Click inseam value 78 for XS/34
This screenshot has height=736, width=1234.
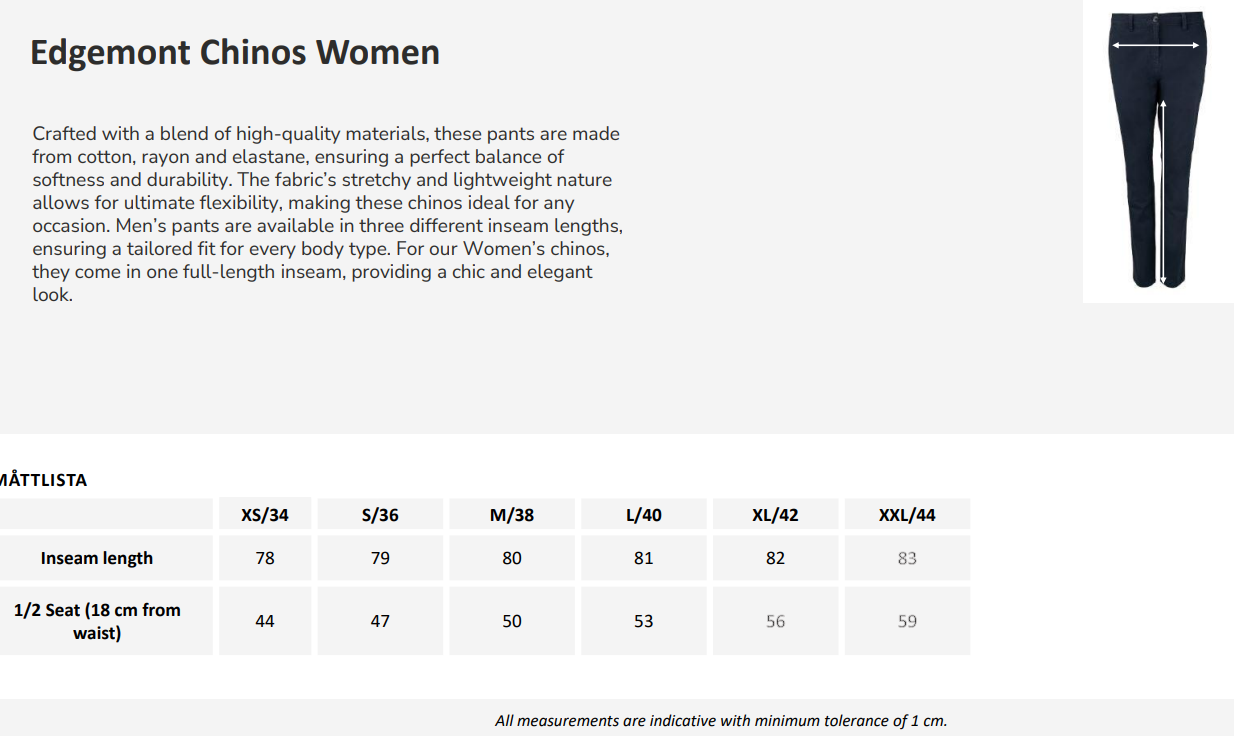tap(265, 558)
